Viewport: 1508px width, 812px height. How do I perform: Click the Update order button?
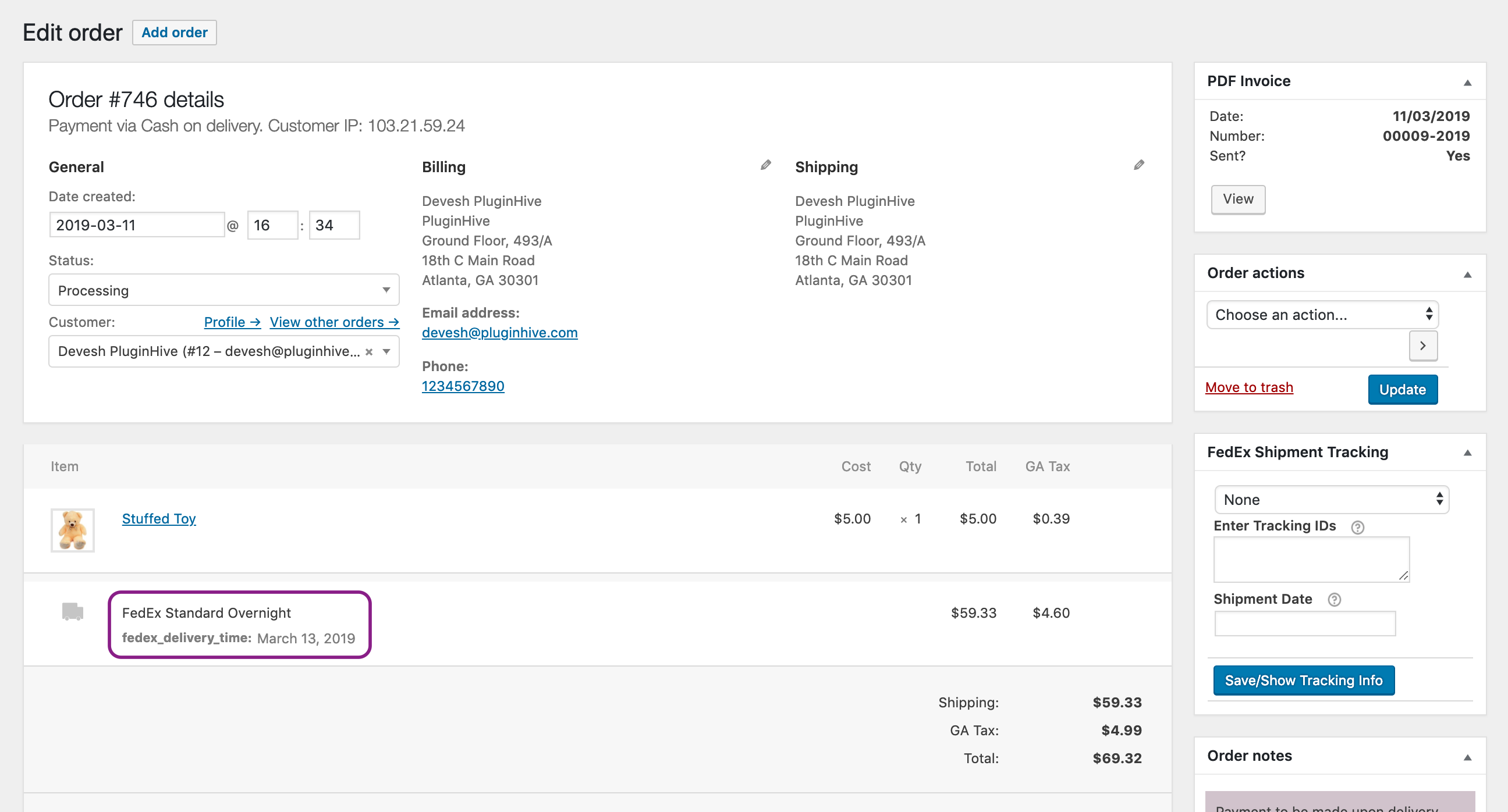coord(1402,390)
